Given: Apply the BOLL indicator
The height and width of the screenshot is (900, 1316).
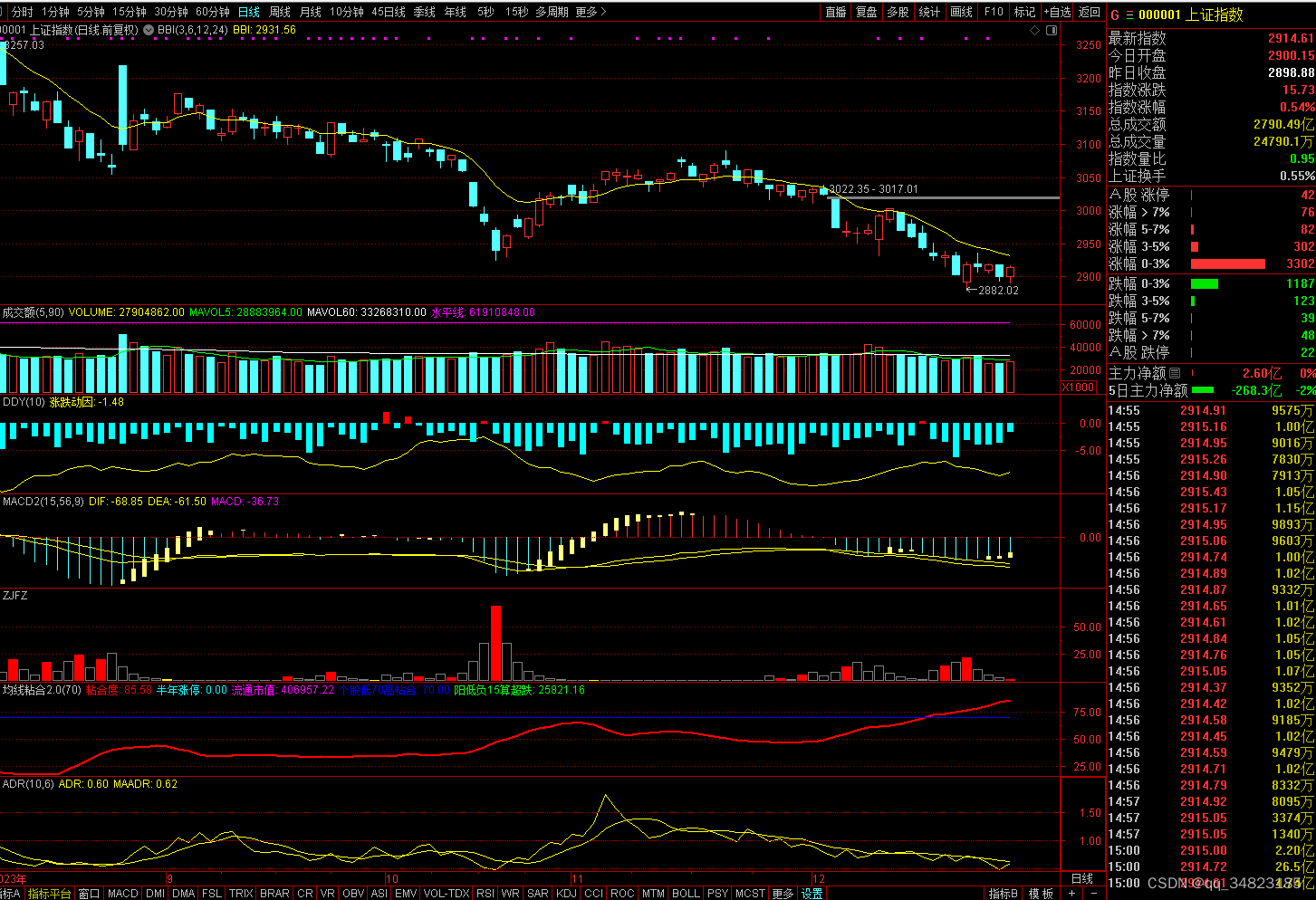Looking at the screenshot, I should pyautogui.click(x=686, y=894).
